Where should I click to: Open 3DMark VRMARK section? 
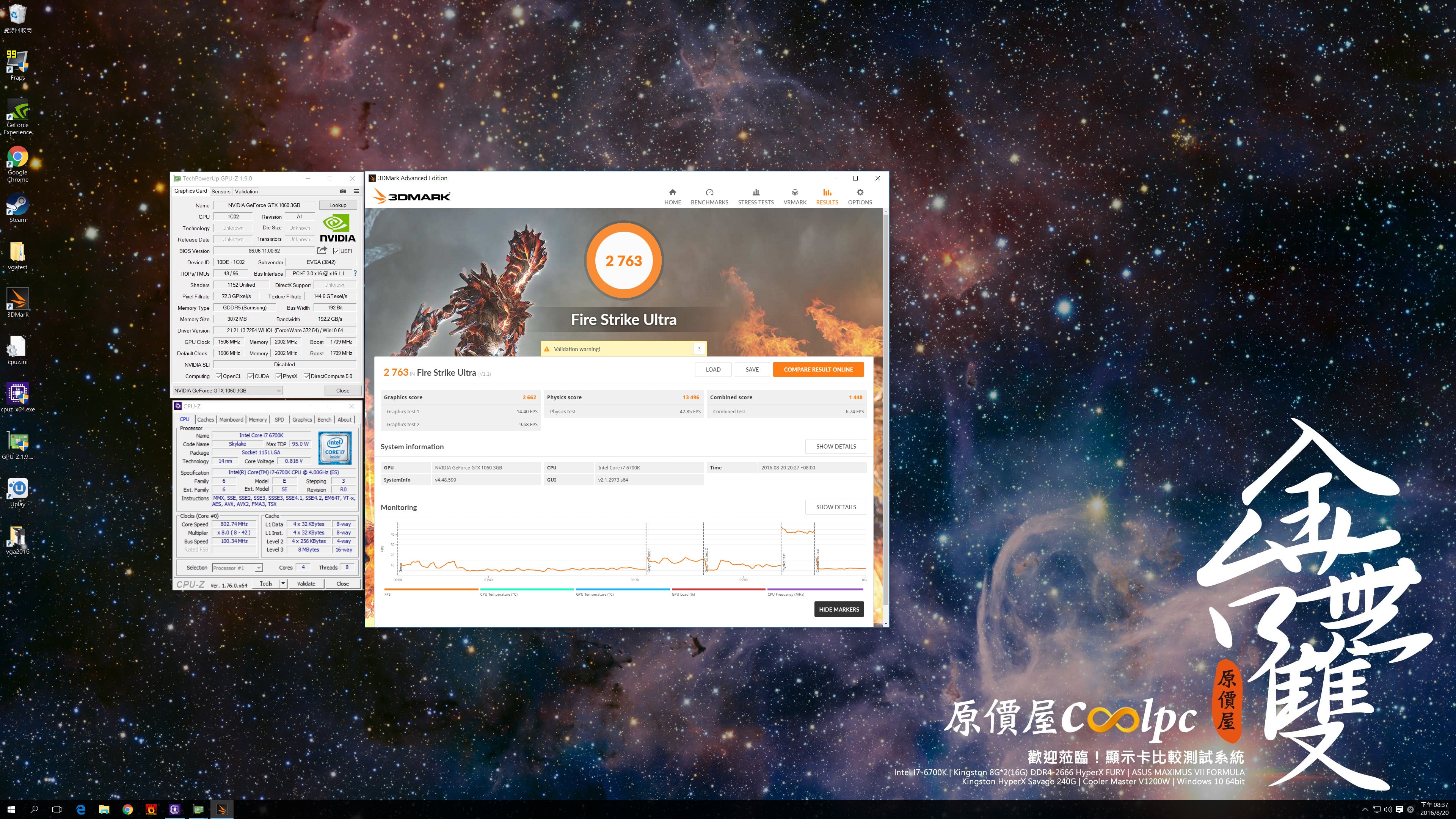pyautogui.click(x=795, y=197)
